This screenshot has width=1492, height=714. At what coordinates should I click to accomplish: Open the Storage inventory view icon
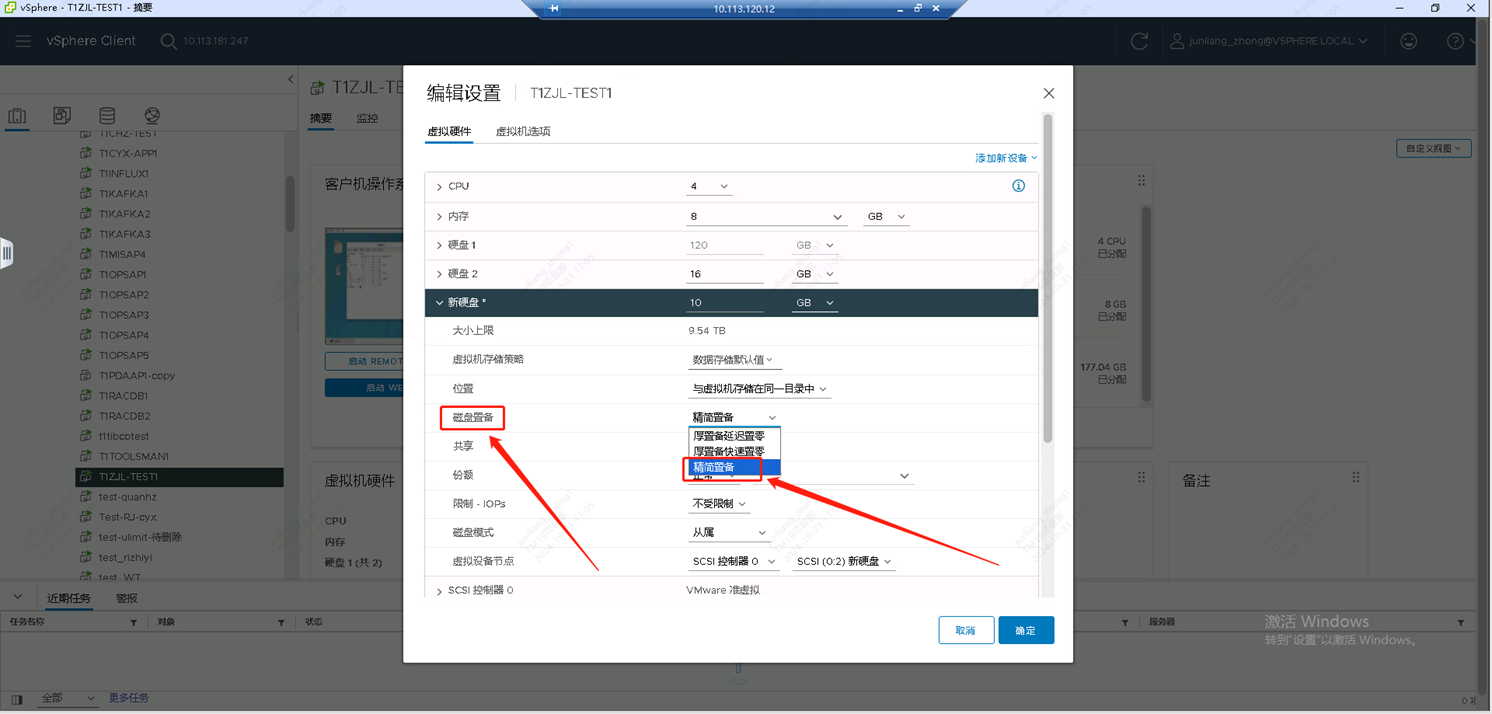point(107,116)
